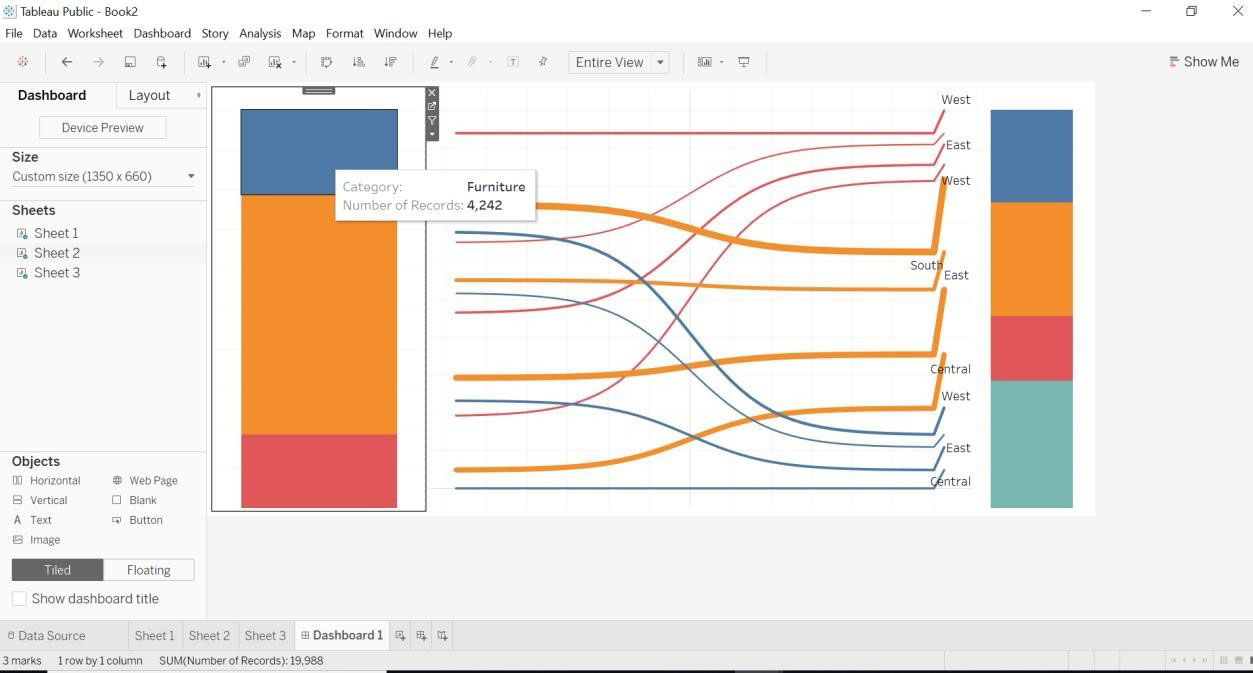Click the Text object
1253x673 pixels.
click(x=32, y=520)
